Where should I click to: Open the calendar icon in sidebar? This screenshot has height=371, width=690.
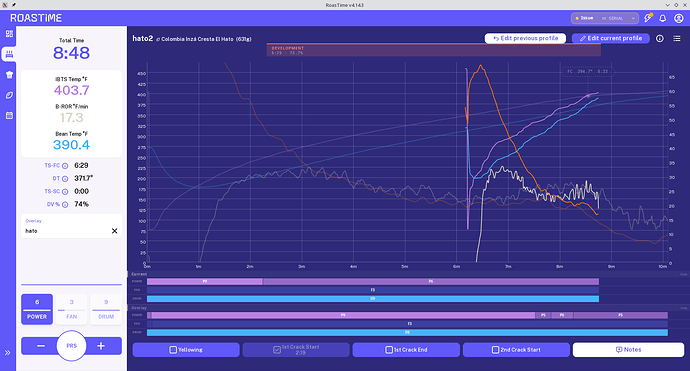coord(9,115)
